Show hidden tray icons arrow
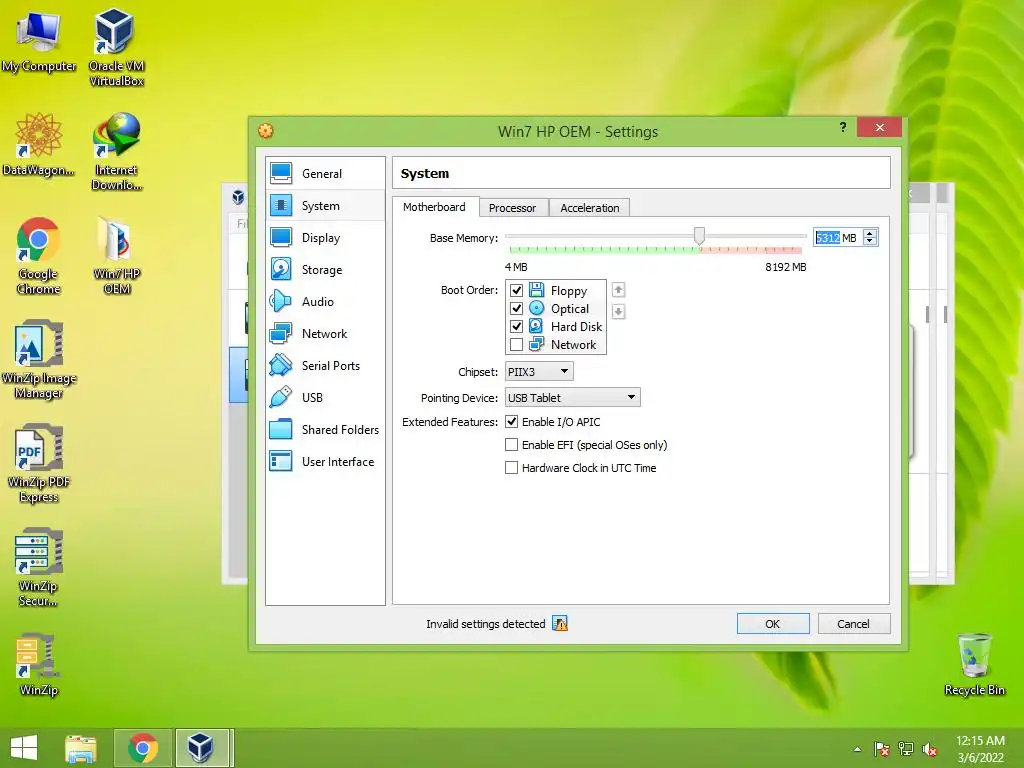 857,749
